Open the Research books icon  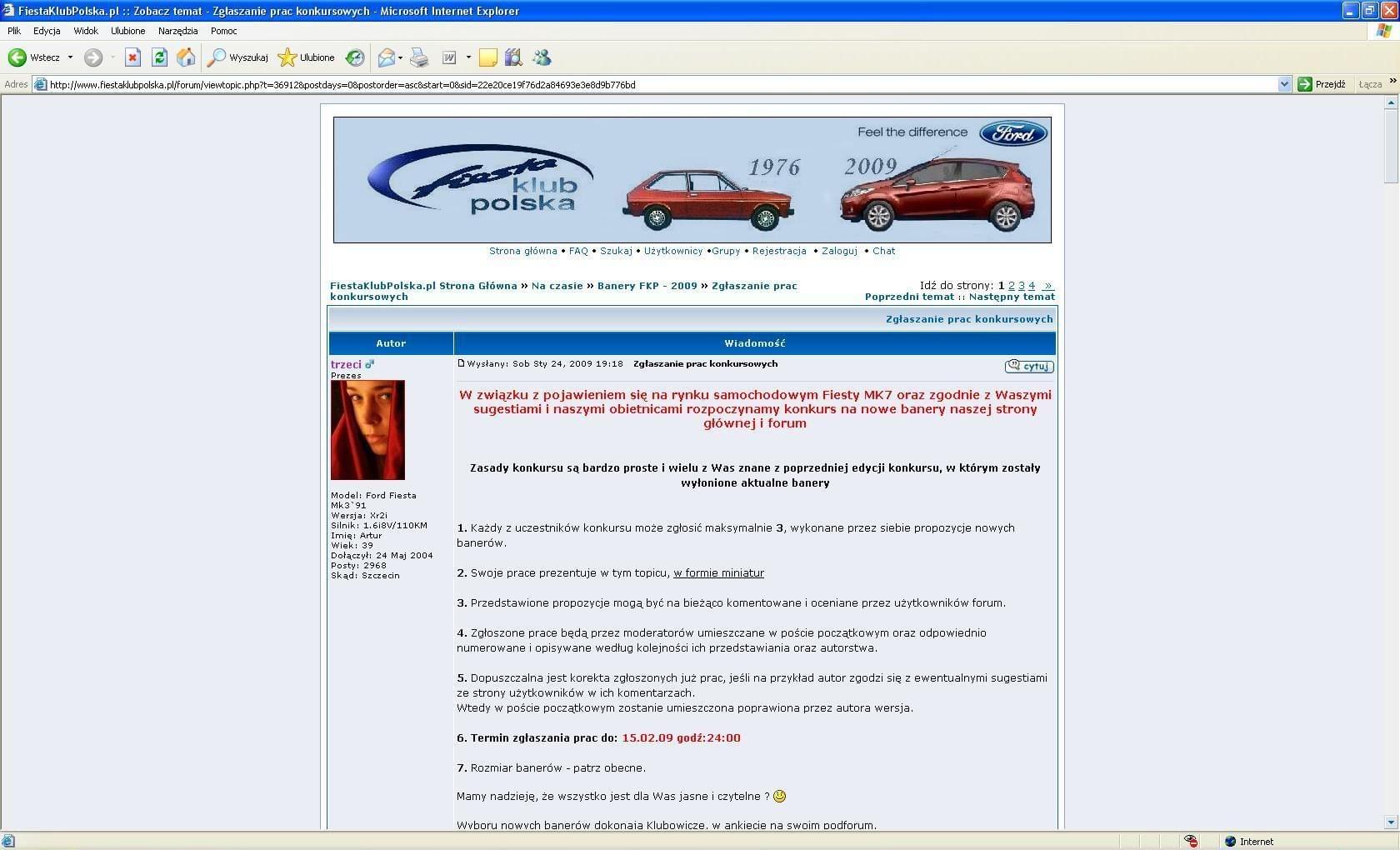[513, 57]
